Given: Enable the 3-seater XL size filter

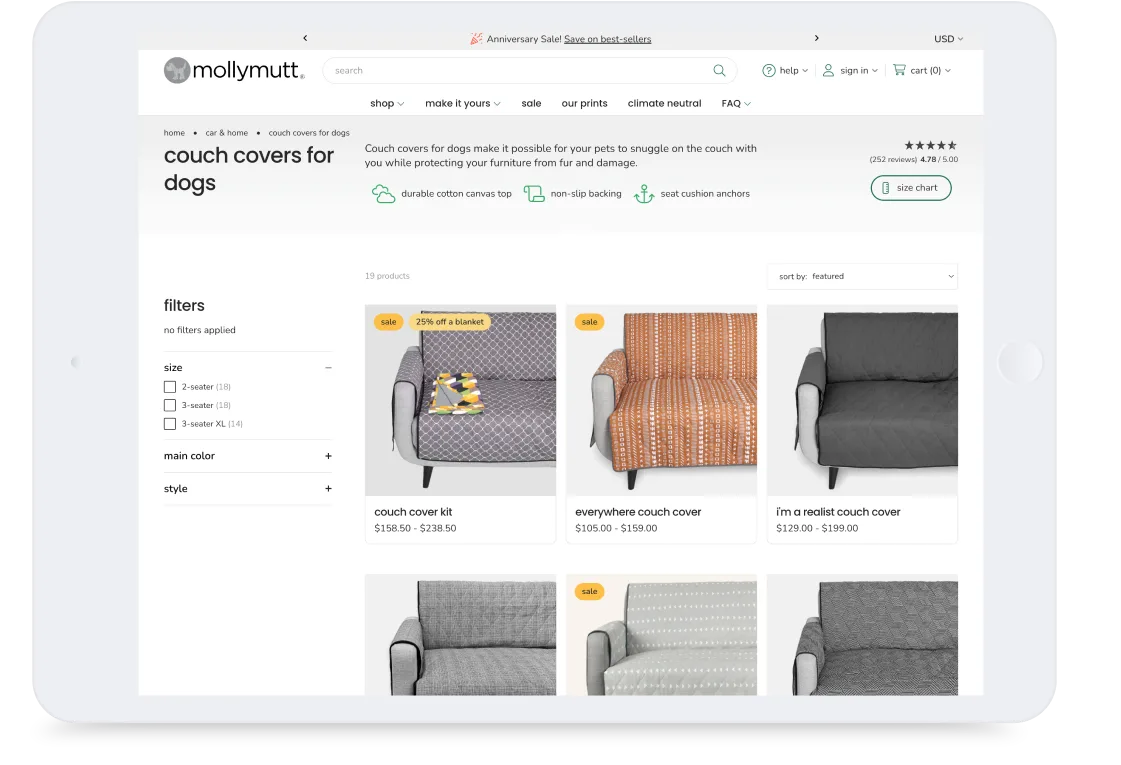Looking at the screenshot, I should (x=170, y=424).
